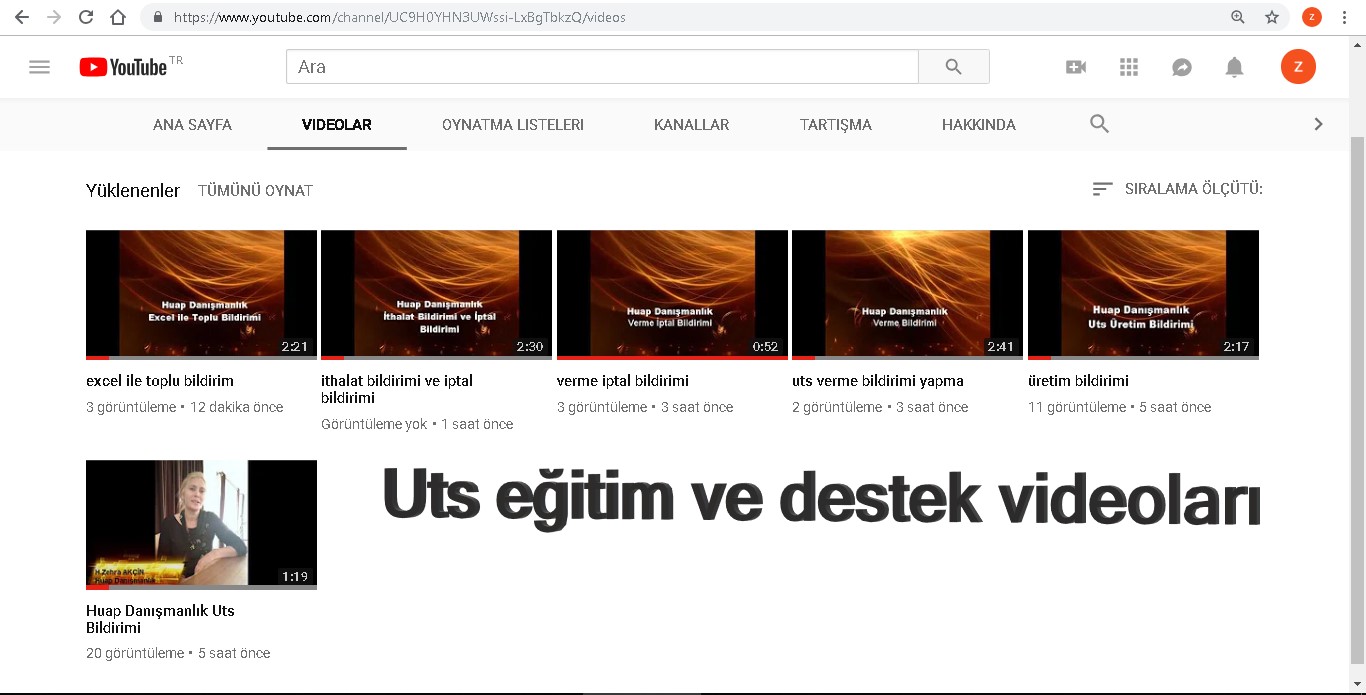The width and height of the screenshot is (1366, 695).
Task: Click the page vertical scrollbar
Action: [1357, 400]
